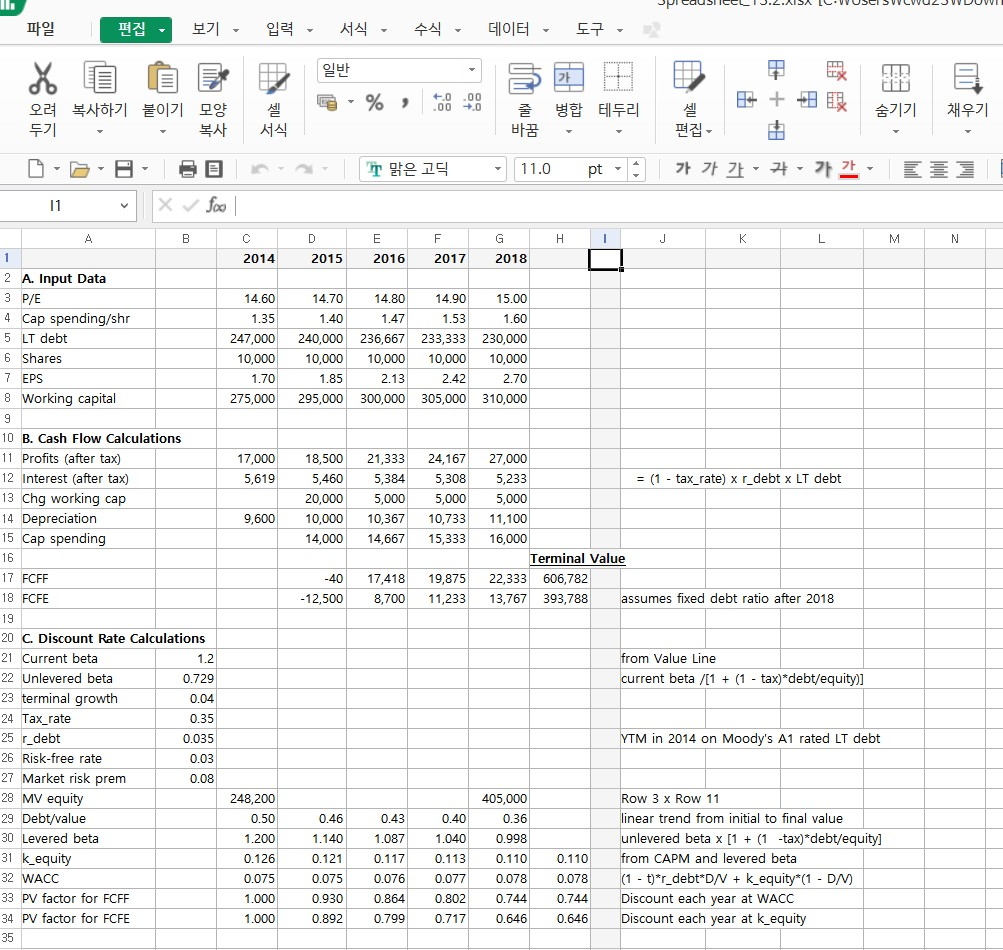Center align text
1003x950 pixels.
(939, 170)
